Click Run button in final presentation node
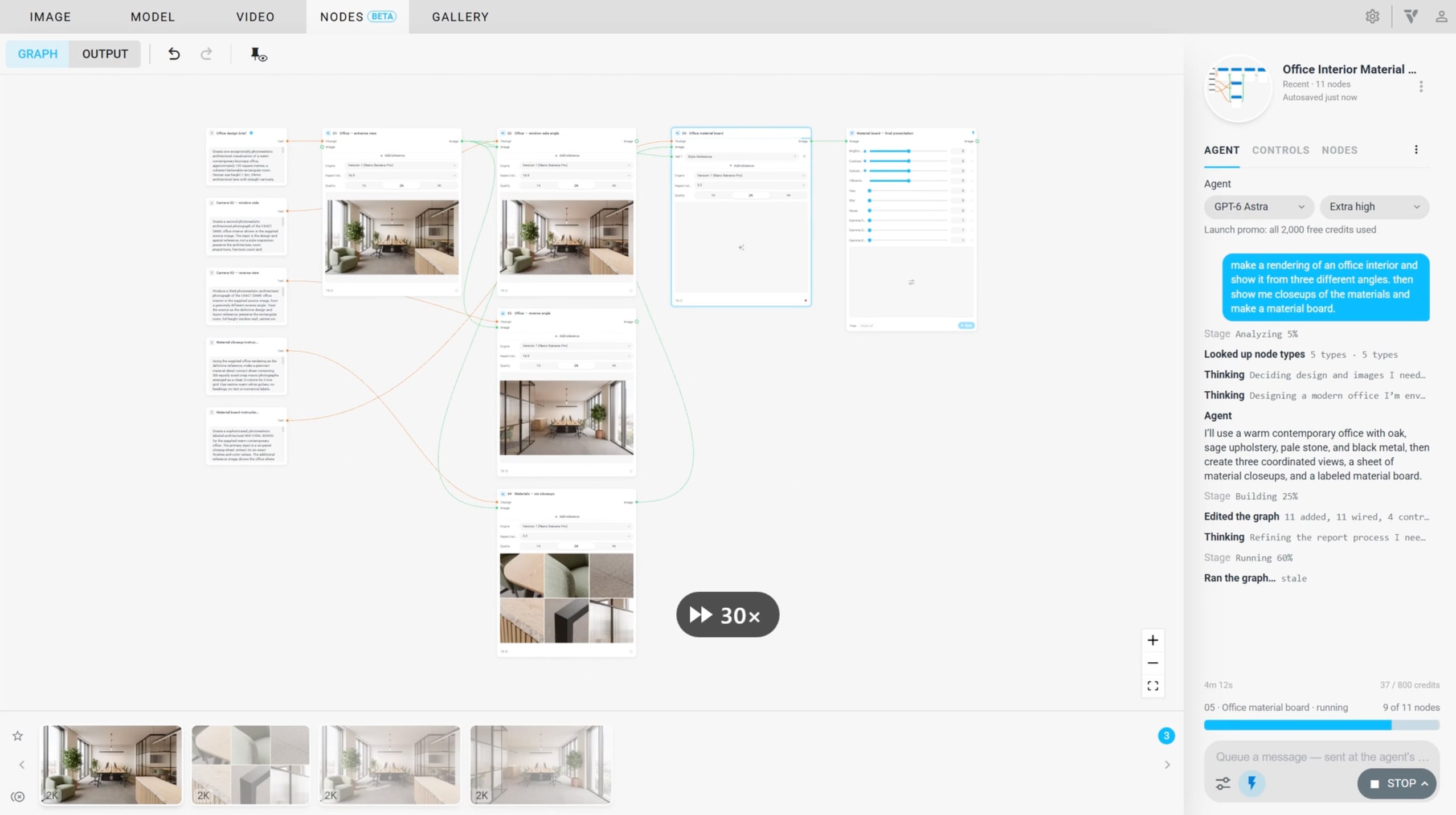Viewport: 1456px width, 815px height. click(966, 326)
